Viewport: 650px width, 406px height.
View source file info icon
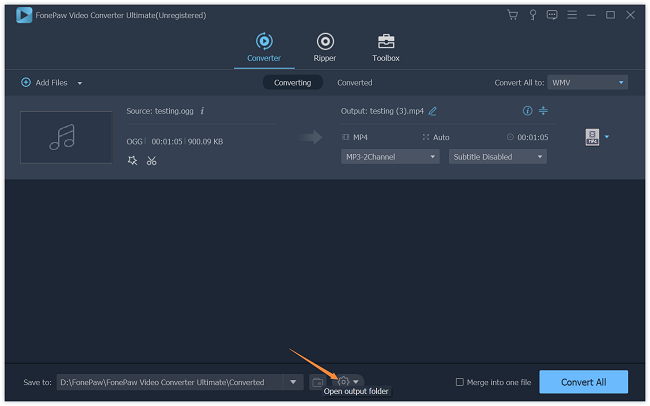point(202,111)
